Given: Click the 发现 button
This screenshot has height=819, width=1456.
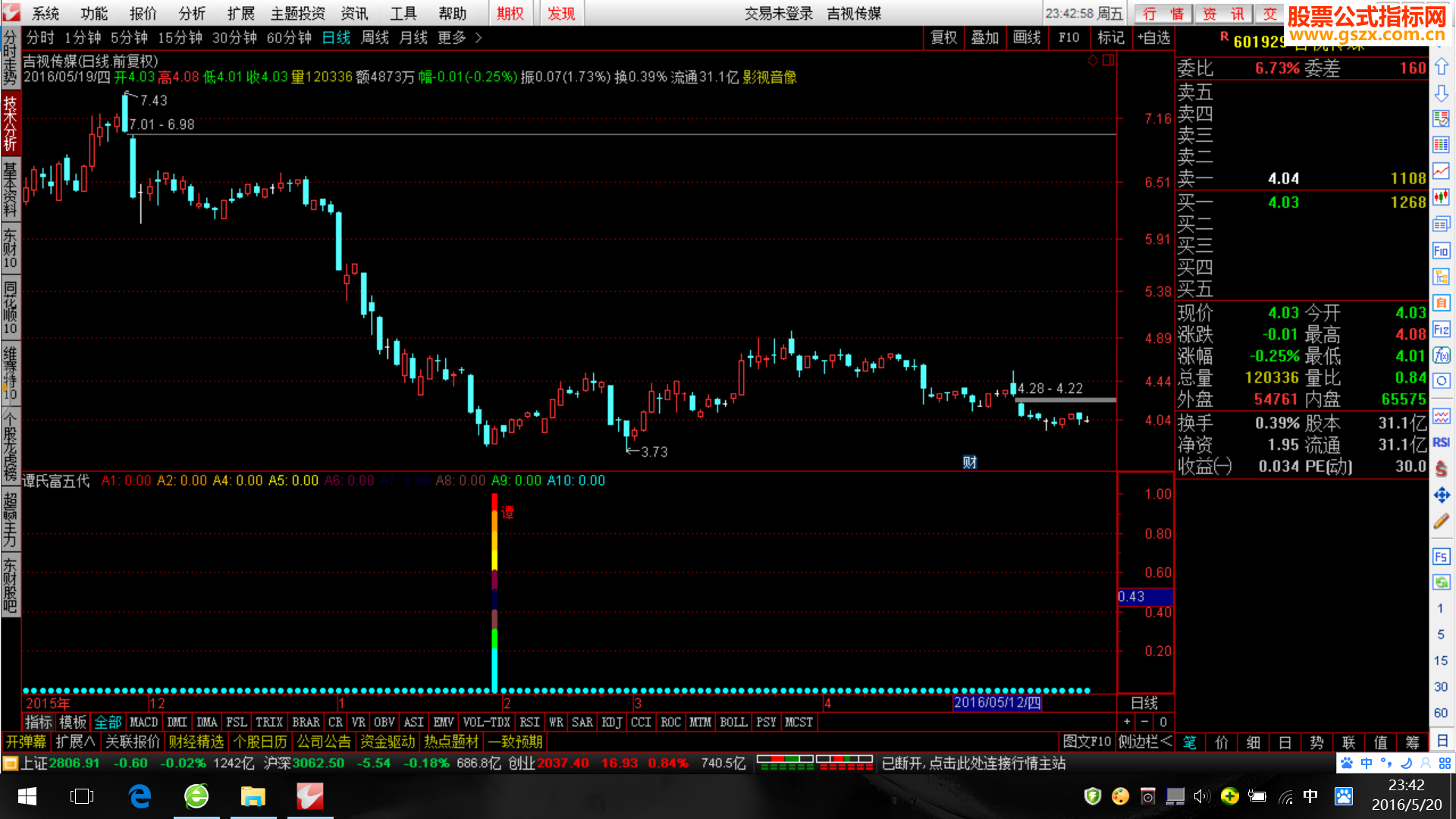Looking at the screenshot, I should tap(562, 14).
